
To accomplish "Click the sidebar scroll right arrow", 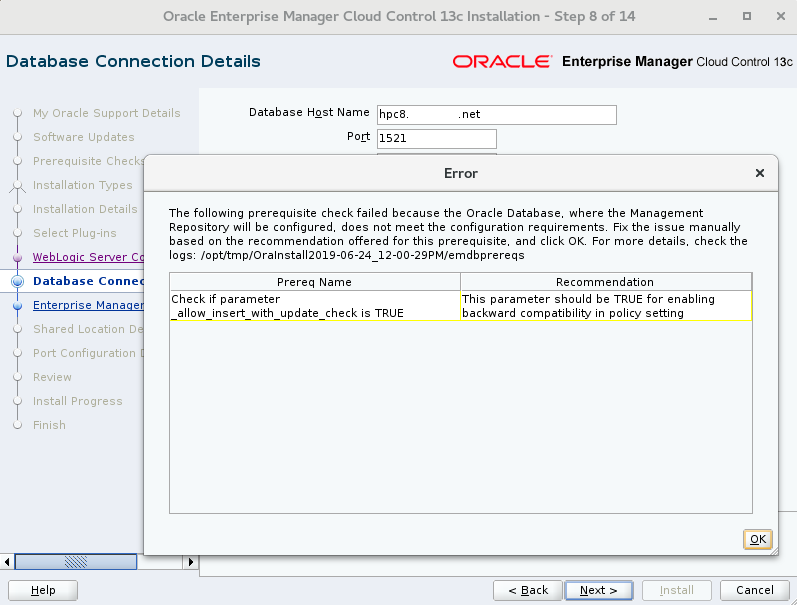I will point(191,562).
